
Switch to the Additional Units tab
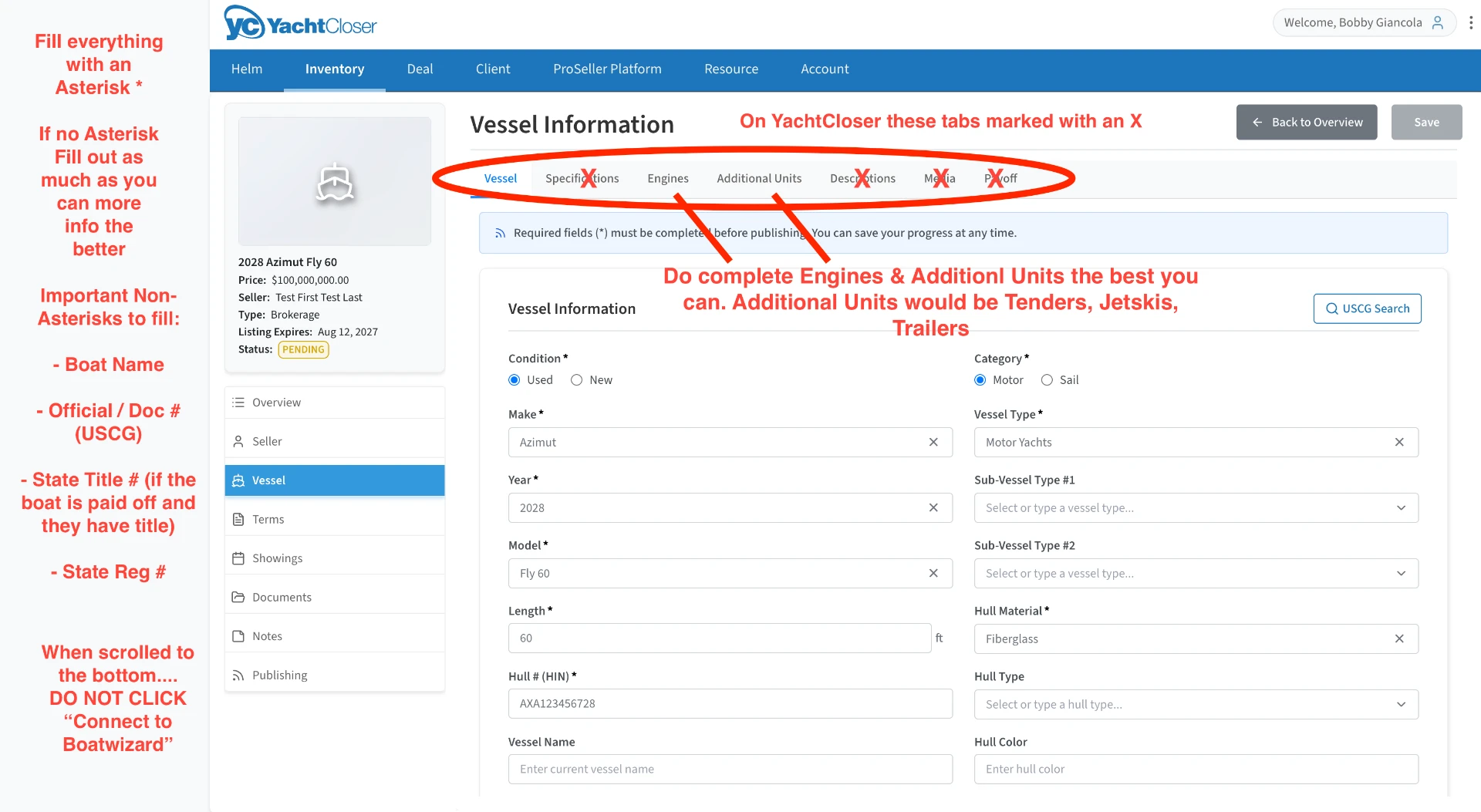tap(759, 178)
